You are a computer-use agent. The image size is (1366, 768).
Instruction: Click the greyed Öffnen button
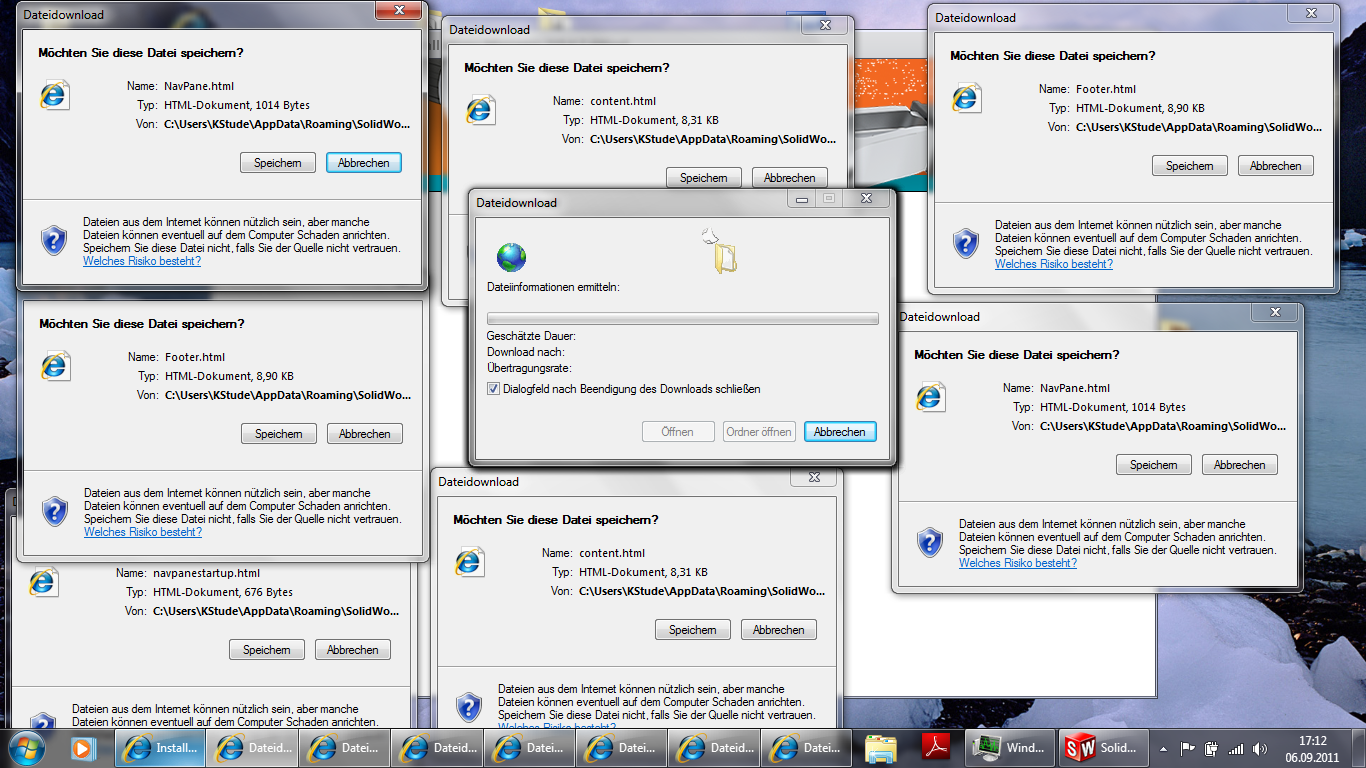677,432
